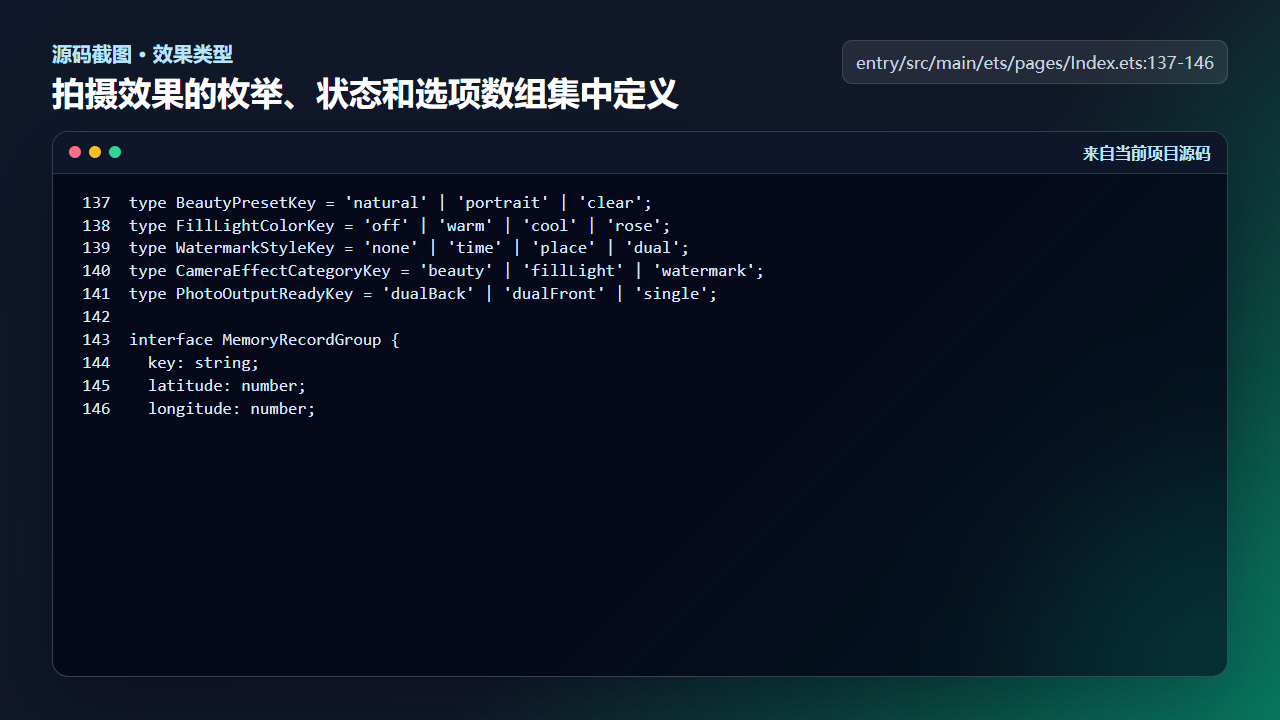Image resolution: width=1280 pixels, height=720 pixels.
Task: Click line number 137
Action: point(96,203)
